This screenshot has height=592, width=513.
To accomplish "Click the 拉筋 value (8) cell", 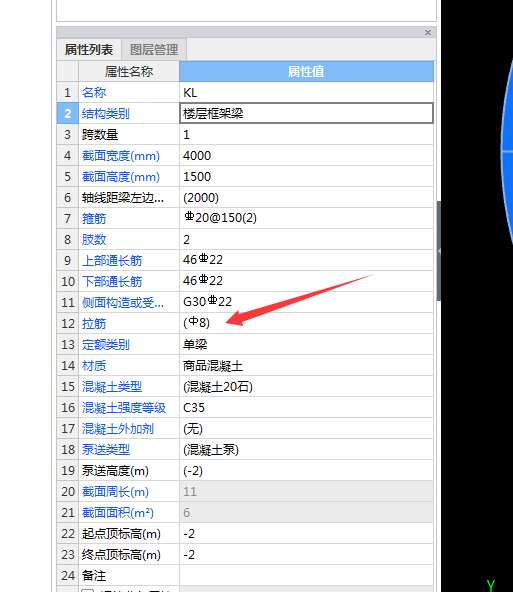I will (x=306, y=323).
